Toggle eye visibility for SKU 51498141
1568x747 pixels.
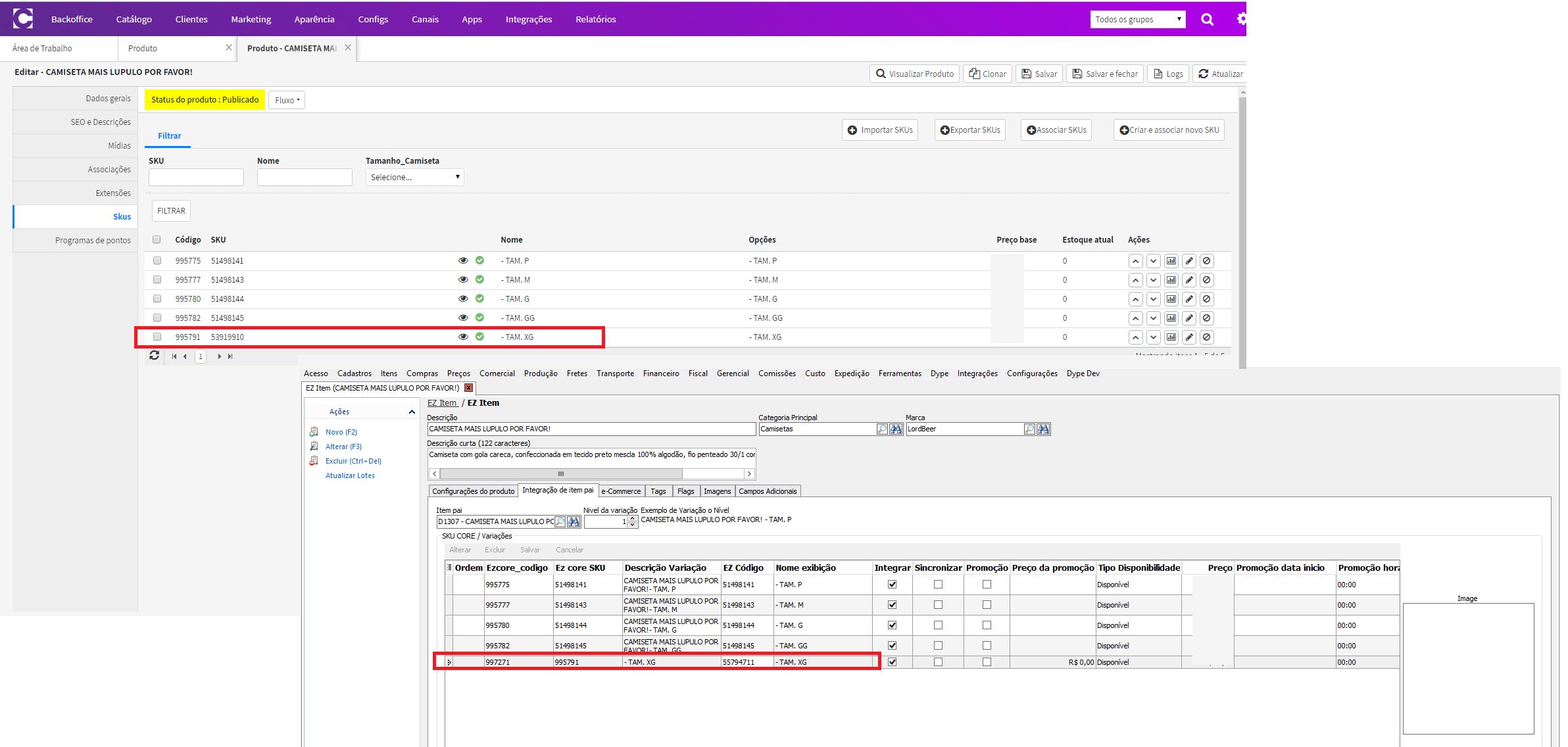point(463,261)
